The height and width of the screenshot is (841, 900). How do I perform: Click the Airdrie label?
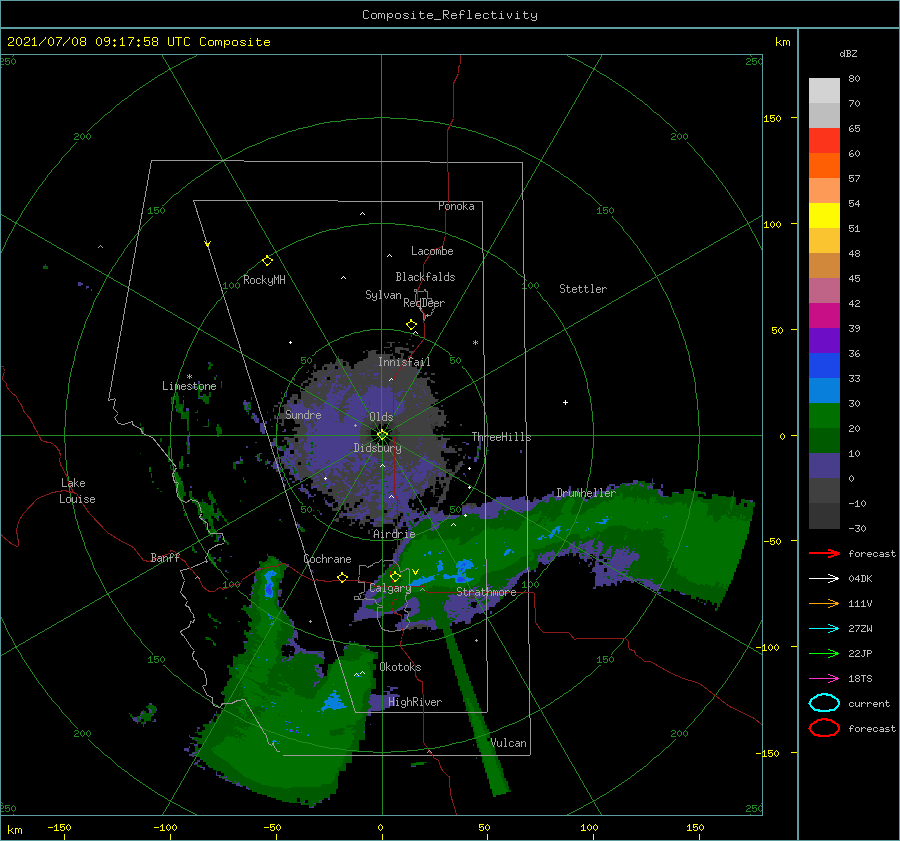click(394, 534)
